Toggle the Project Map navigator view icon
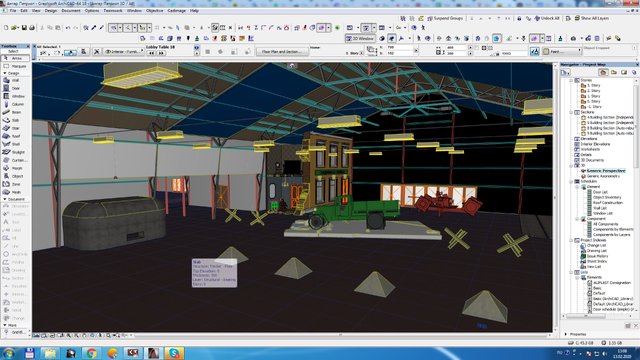Image resolution: width=640 pixels, height=360 pixels. (x=603, y=72)
